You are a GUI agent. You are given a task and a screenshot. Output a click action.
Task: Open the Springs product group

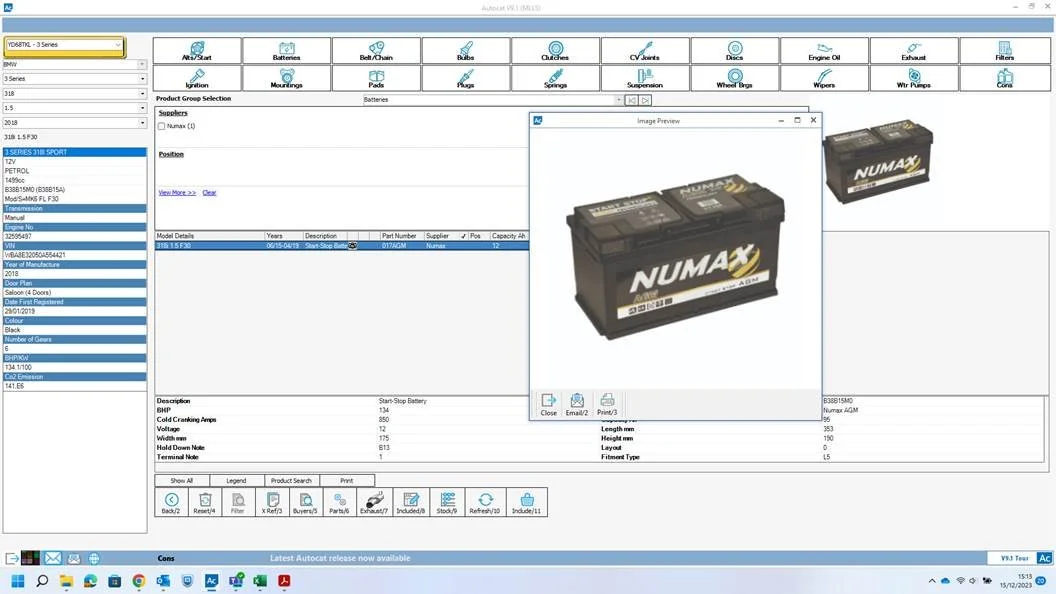[x=555, y=78]
